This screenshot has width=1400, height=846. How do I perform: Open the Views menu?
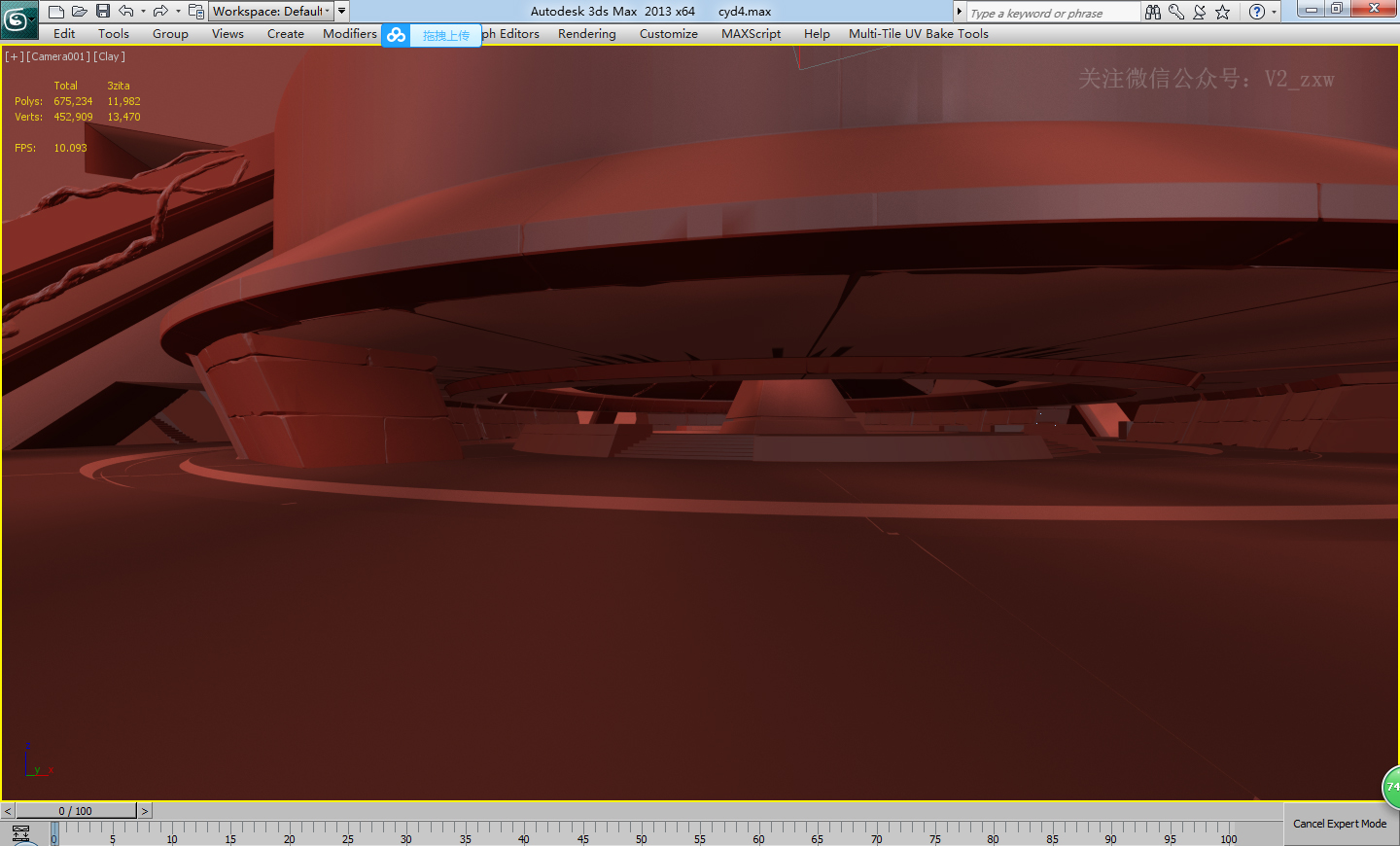(x=227, y=34)
